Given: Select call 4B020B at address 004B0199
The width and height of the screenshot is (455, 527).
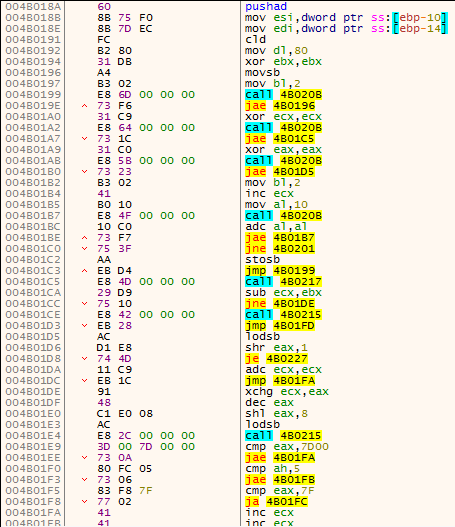Looking at the screenshot, I should tap(283, 94).
